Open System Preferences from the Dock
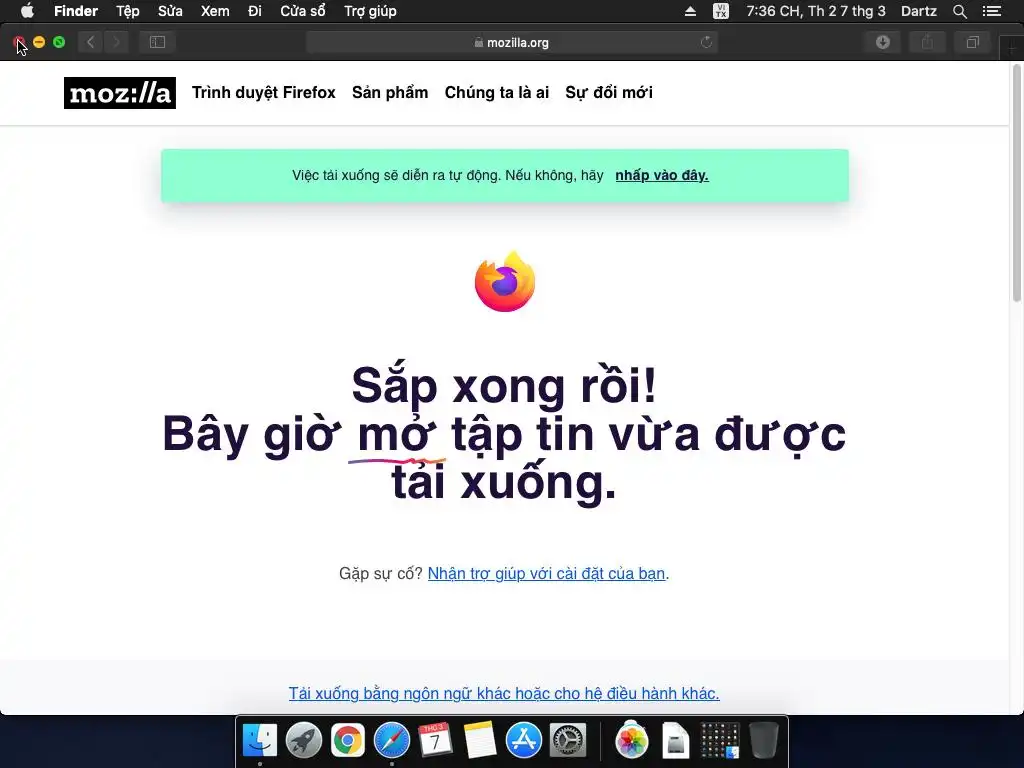Screen dimensions: 1024x768 click(x=568, y=741)
